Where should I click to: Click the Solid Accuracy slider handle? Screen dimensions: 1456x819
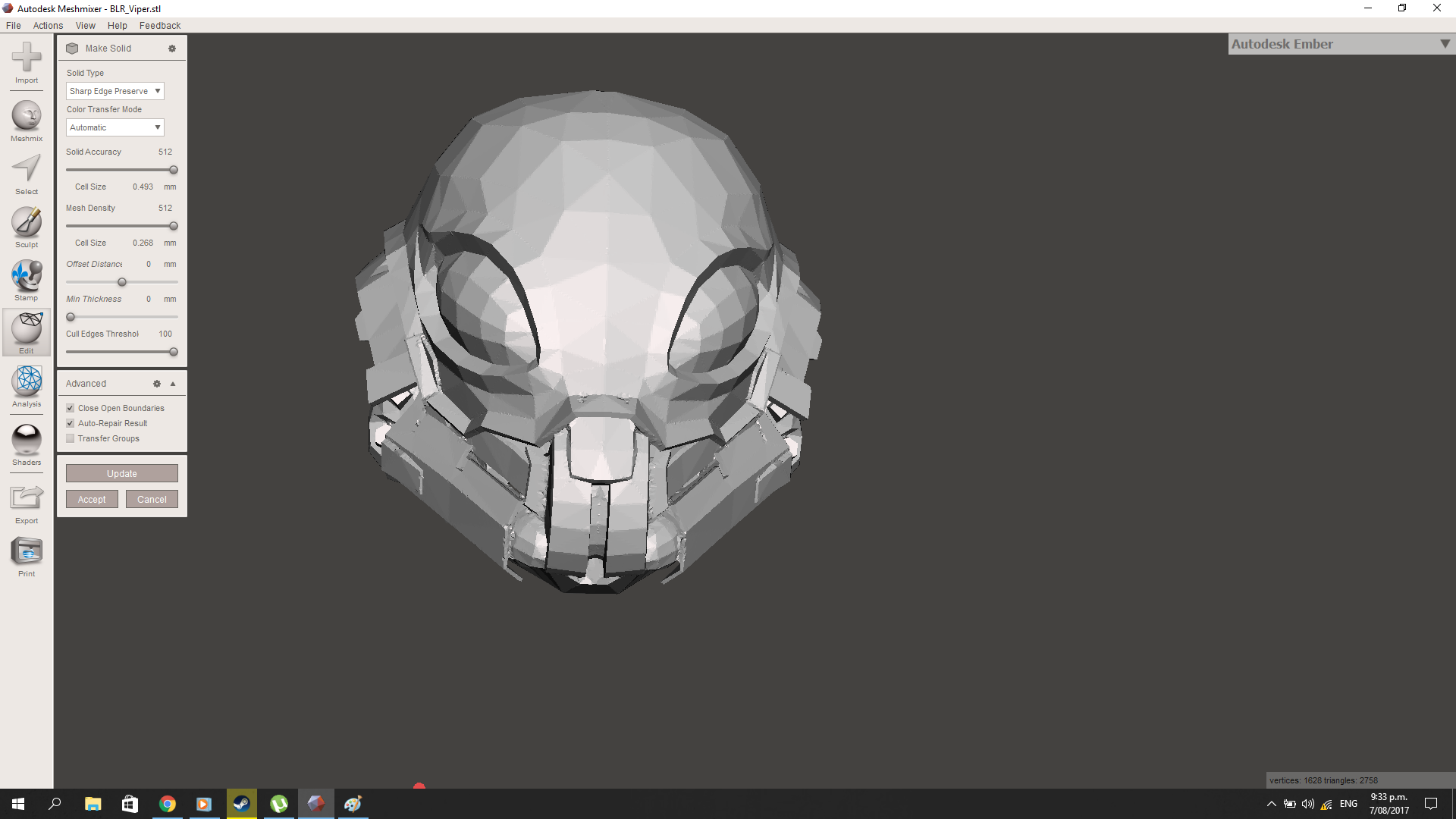[174, 170]
